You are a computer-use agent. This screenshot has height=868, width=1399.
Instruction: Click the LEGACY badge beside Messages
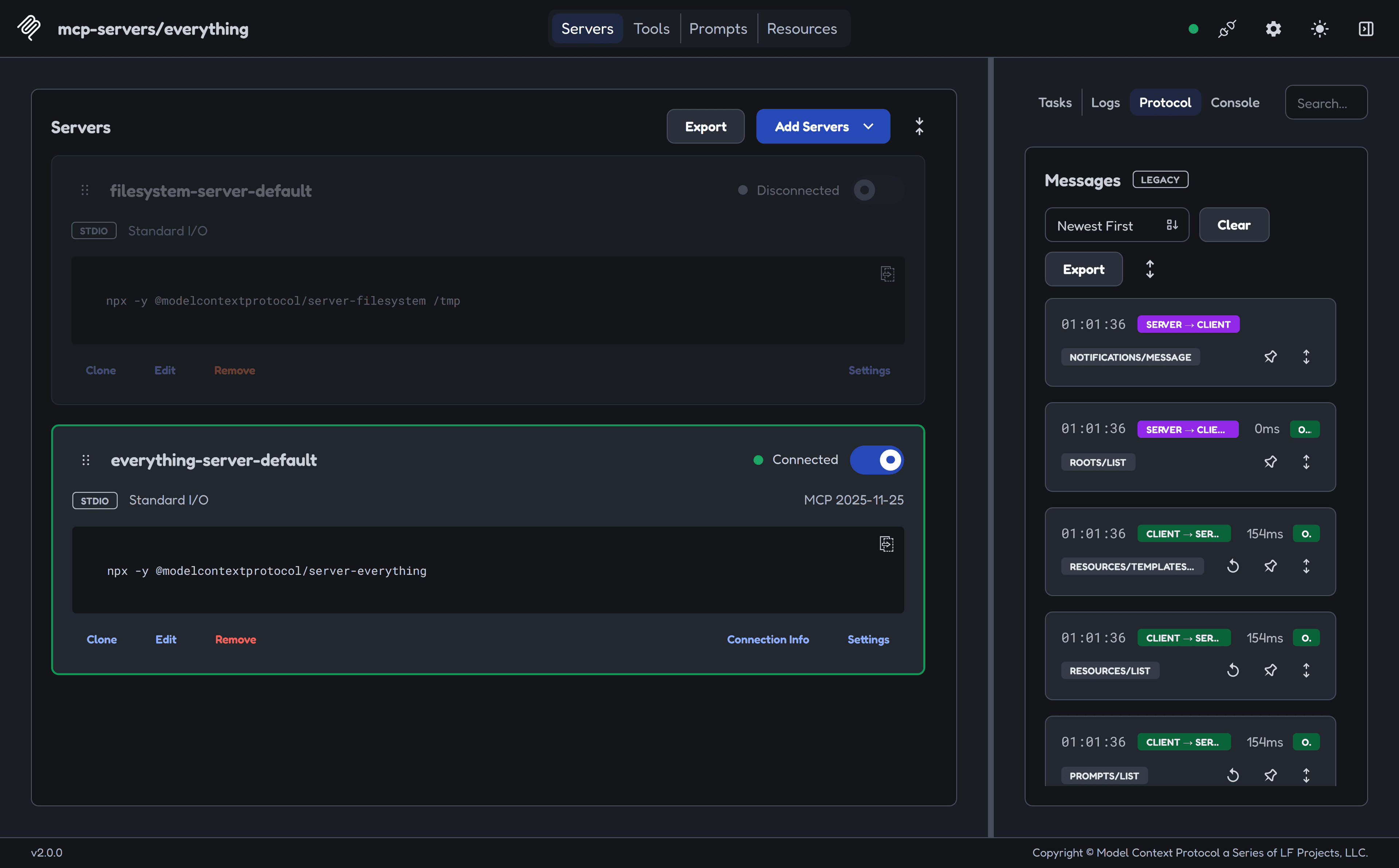[x=1160, y=180]
